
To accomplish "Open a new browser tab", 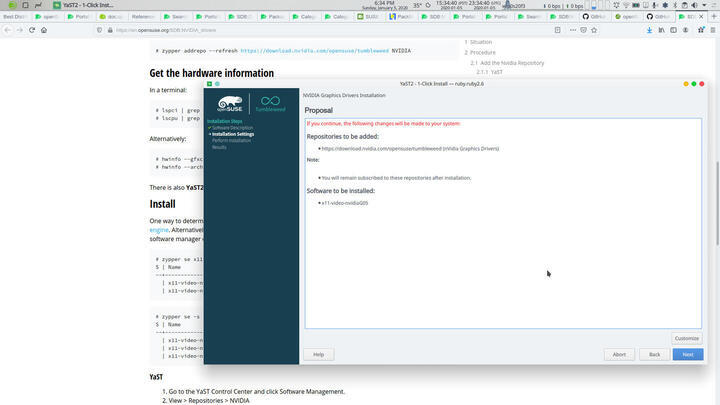I will point(714,17).
